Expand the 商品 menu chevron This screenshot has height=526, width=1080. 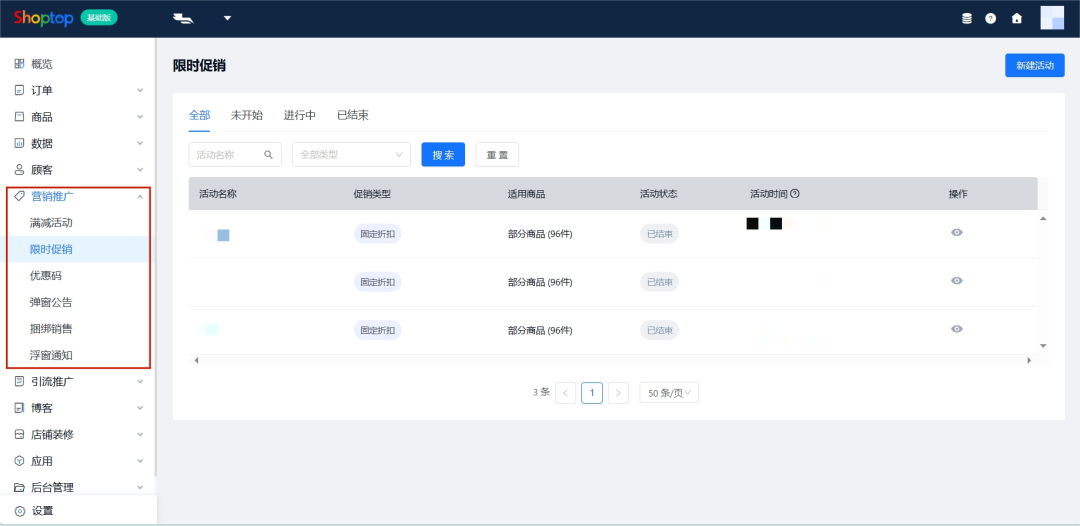[x=141, y=117]
